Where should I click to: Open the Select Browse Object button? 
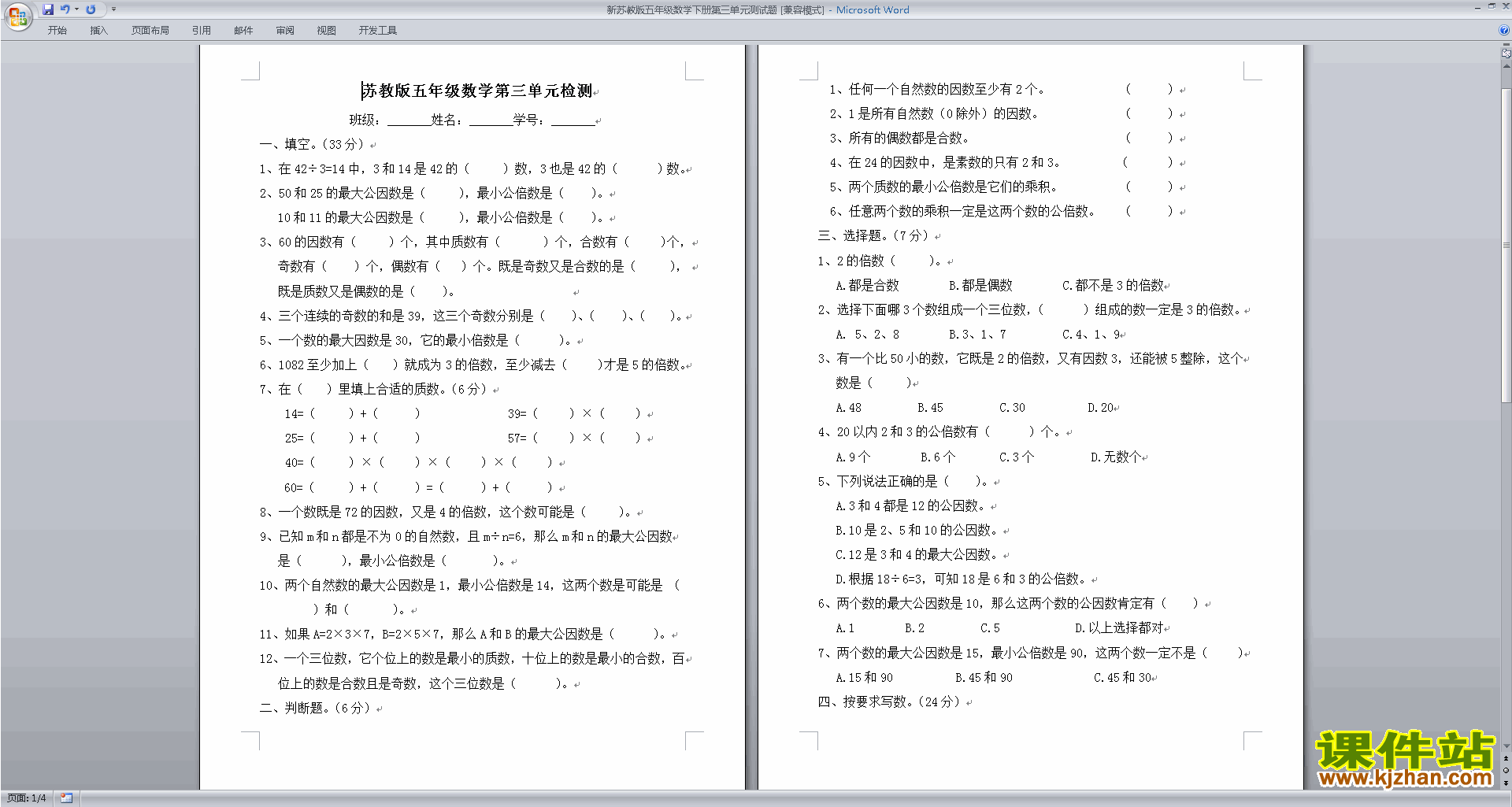pos(1506,771)
